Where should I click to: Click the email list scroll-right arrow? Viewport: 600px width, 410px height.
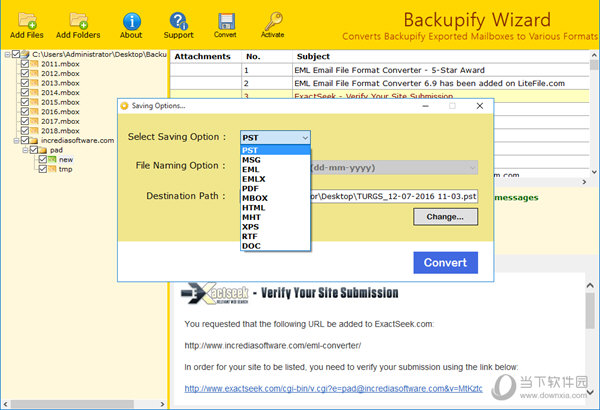[584, 182]
